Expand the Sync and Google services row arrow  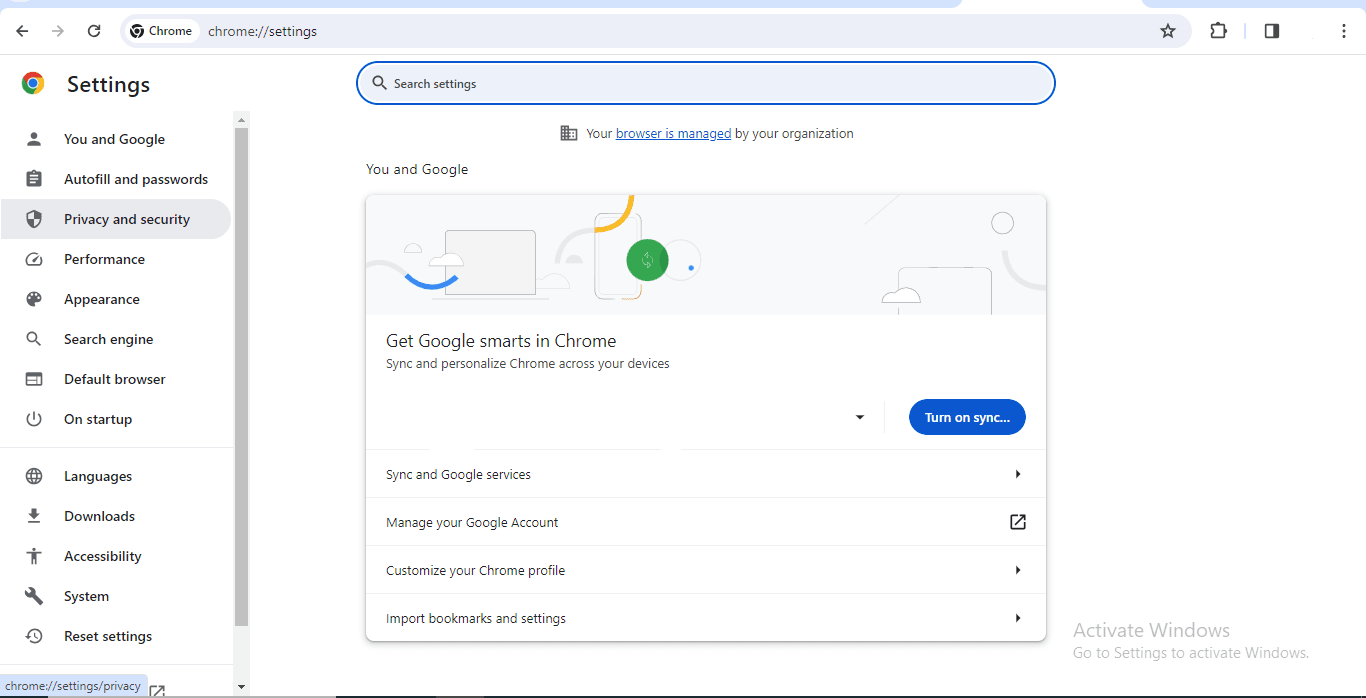[1018, 474]
